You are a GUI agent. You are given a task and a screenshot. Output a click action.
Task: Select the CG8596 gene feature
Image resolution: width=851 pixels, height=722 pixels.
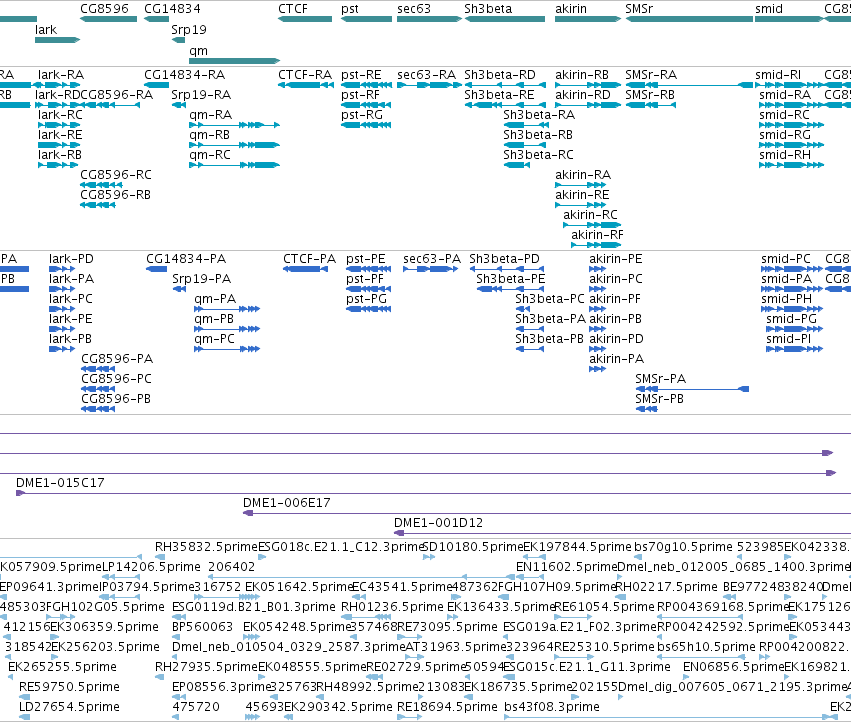click(109, 19)
